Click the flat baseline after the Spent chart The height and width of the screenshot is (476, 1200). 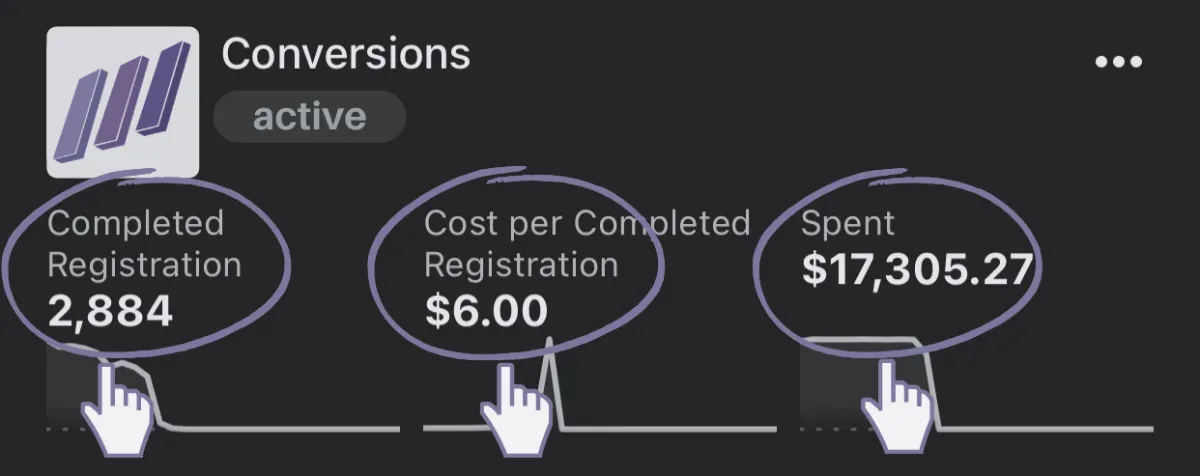tap(1048, 430)
